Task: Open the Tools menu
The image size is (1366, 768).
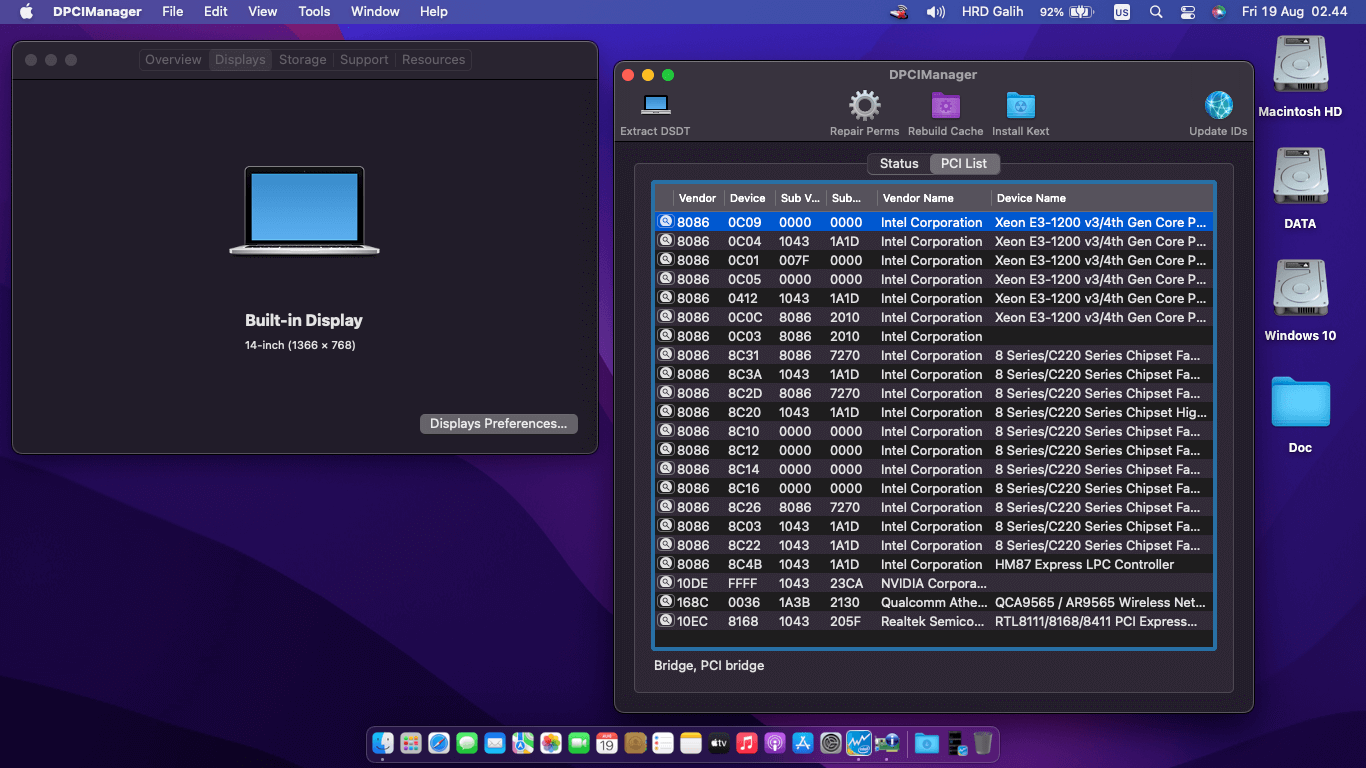Action: (x=314, y=12)
